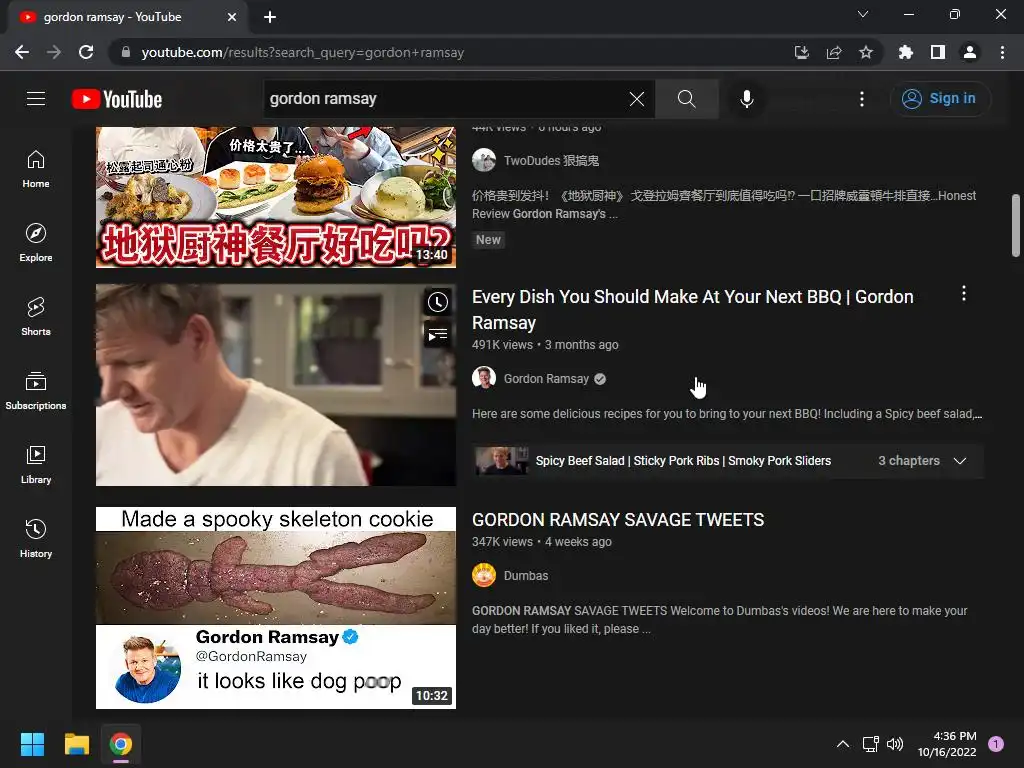1024x768 pixels.
Task: Open Chrome profile icon
Action: point(970,52)
